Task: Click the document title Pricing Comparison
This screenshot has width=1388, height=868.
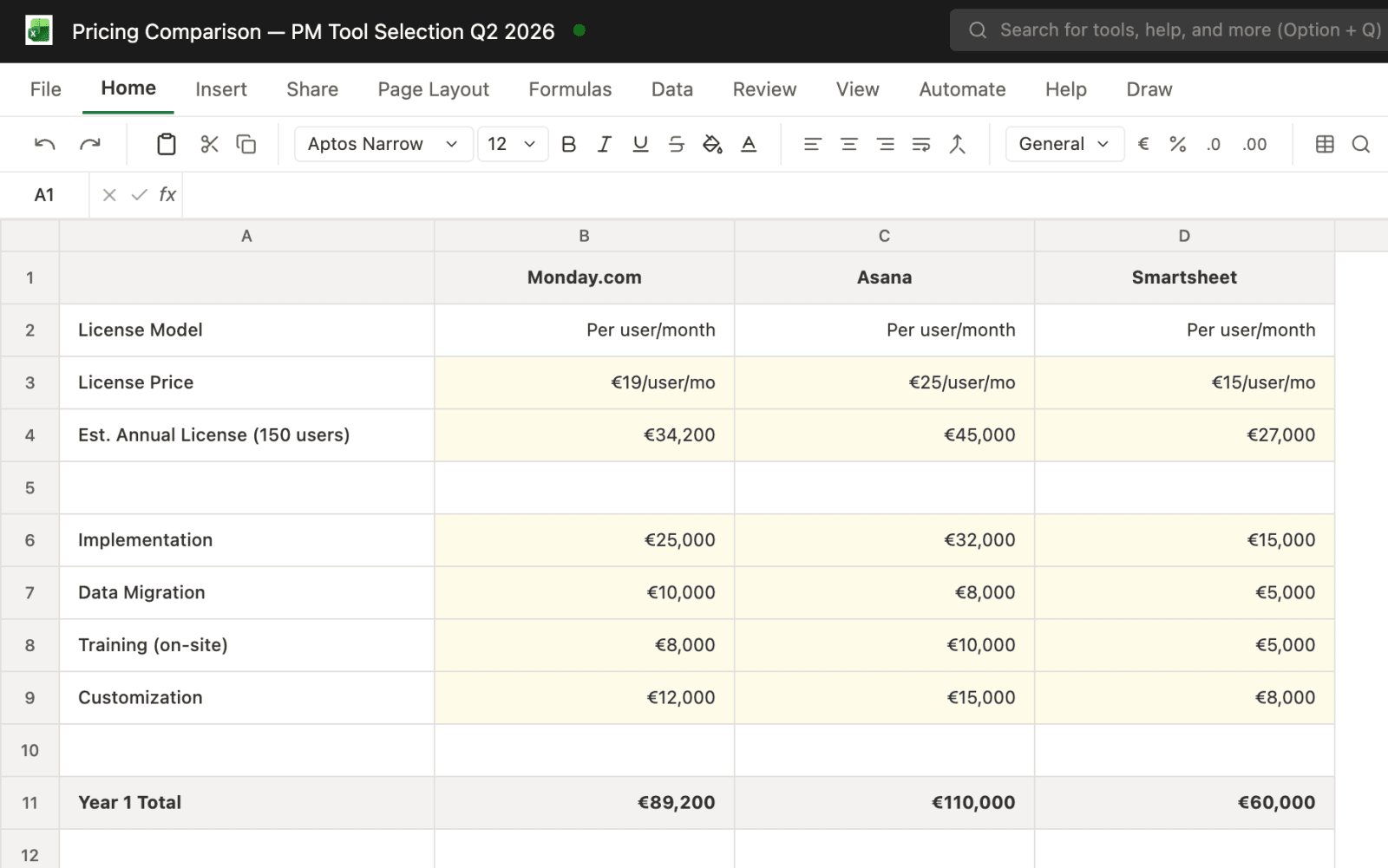Action: 313,31
